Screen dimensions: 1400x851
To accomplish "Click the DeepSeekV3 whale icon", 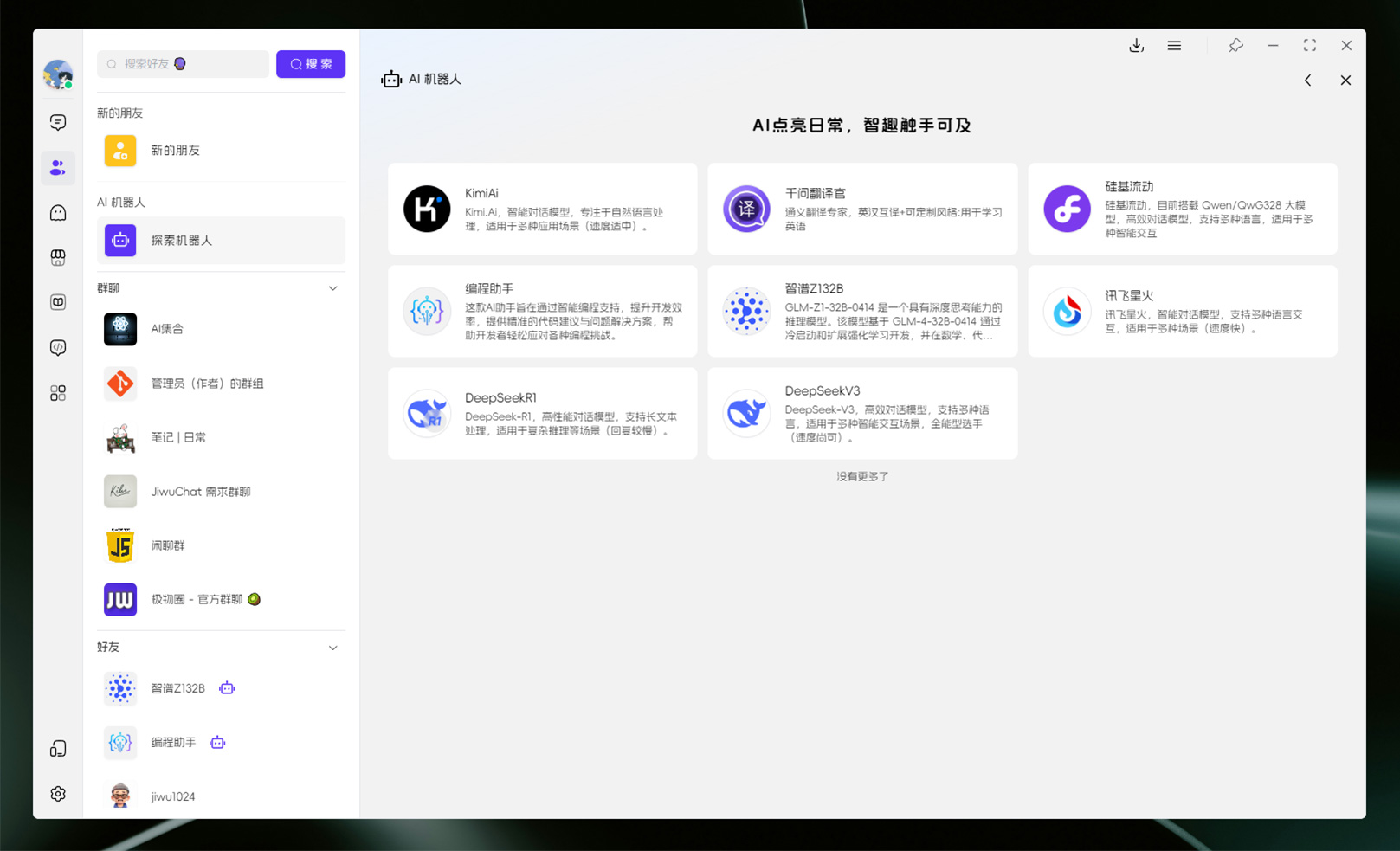I will coord(746,413).
